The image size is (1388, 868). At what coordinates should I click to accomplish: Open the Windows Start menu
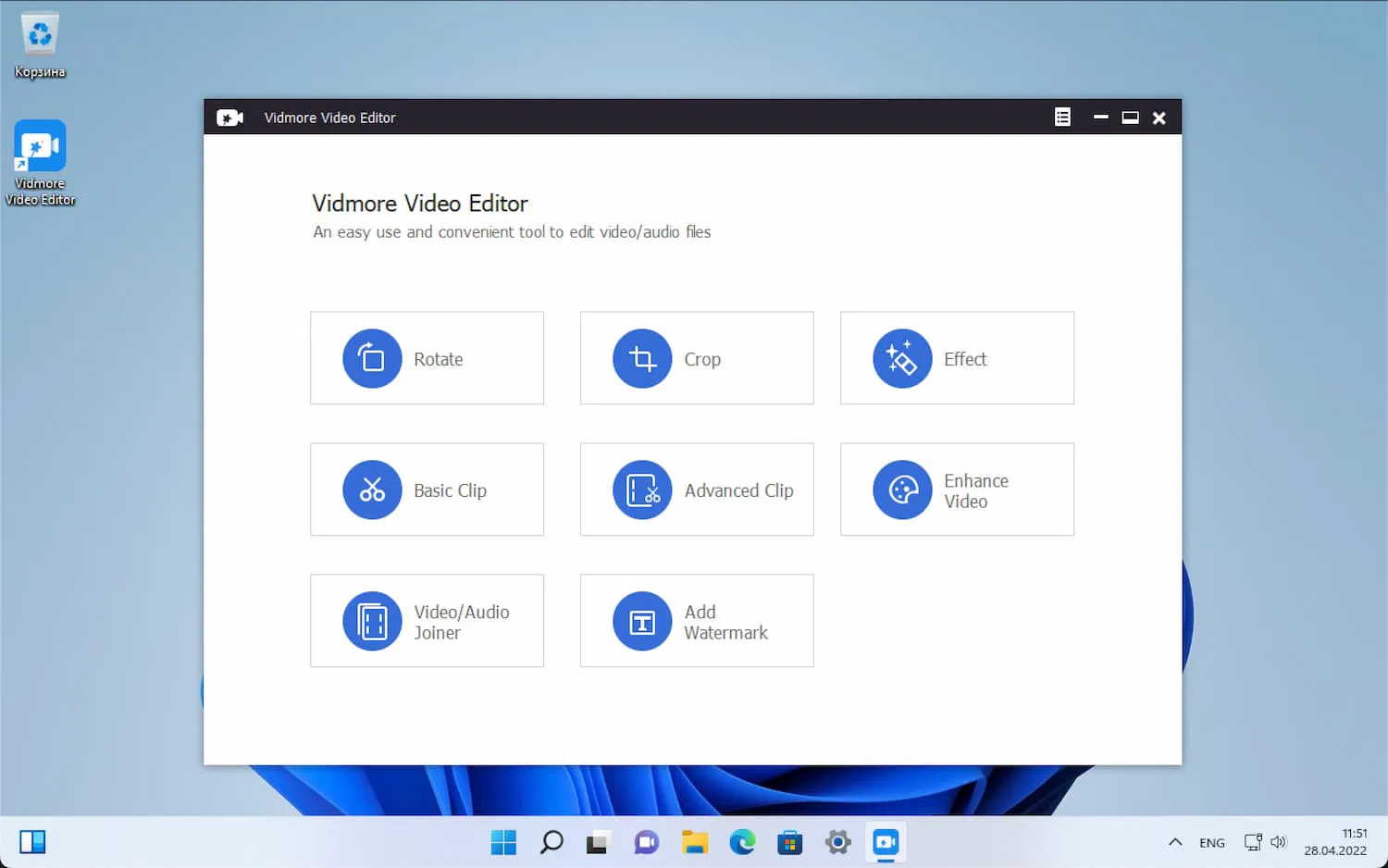click(x=503, y=842)
